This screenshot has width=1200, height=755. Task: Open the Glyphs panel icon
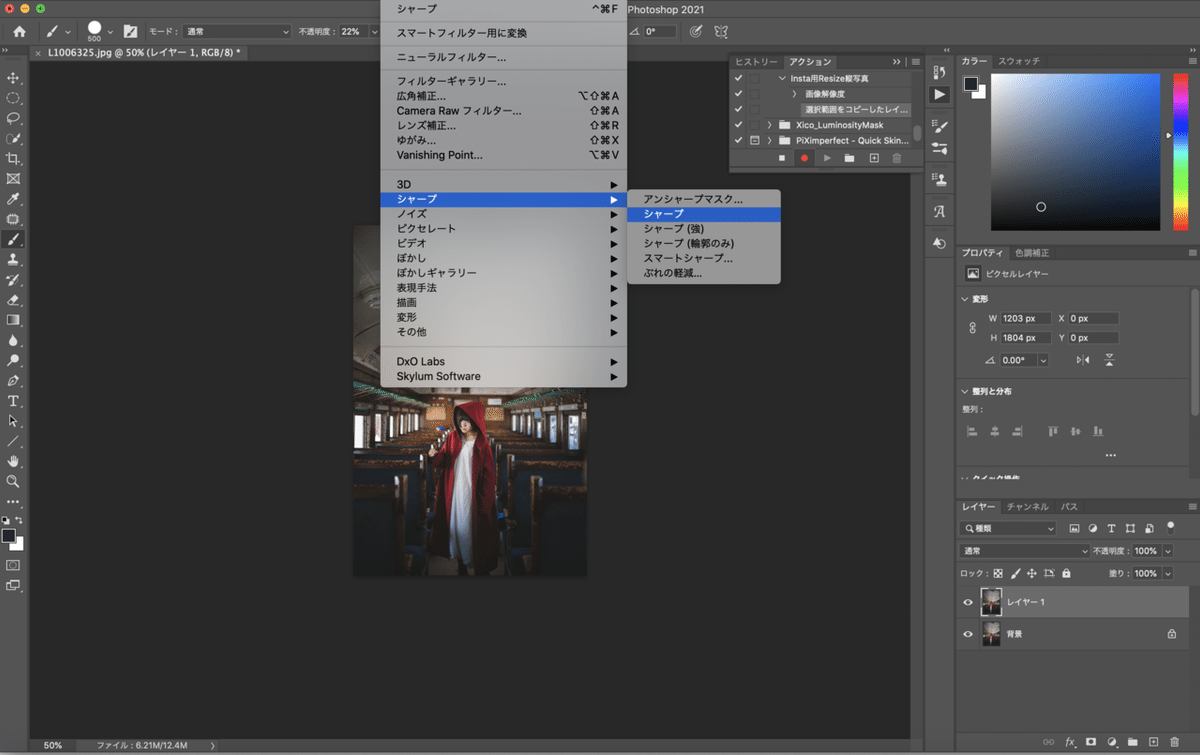click(x=939, y=211)
